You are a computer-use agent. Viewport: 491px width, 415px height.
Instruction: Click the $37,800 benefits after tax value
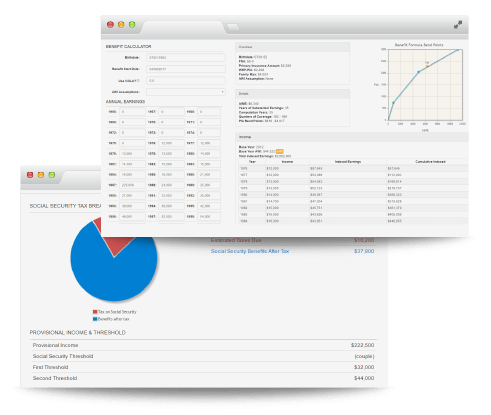[x=364, y=251]
